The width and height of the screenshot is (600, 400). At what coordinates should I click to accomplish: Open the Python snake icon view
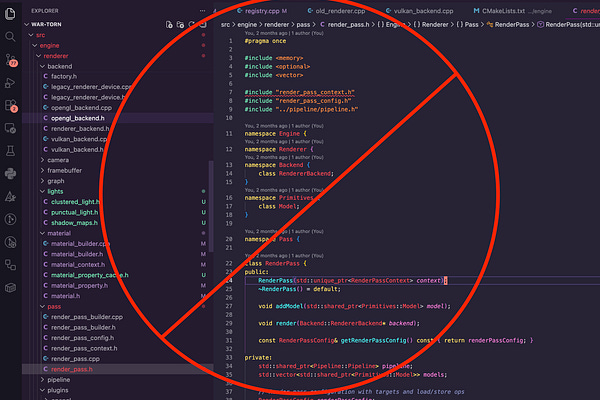[x=10, y=174]
